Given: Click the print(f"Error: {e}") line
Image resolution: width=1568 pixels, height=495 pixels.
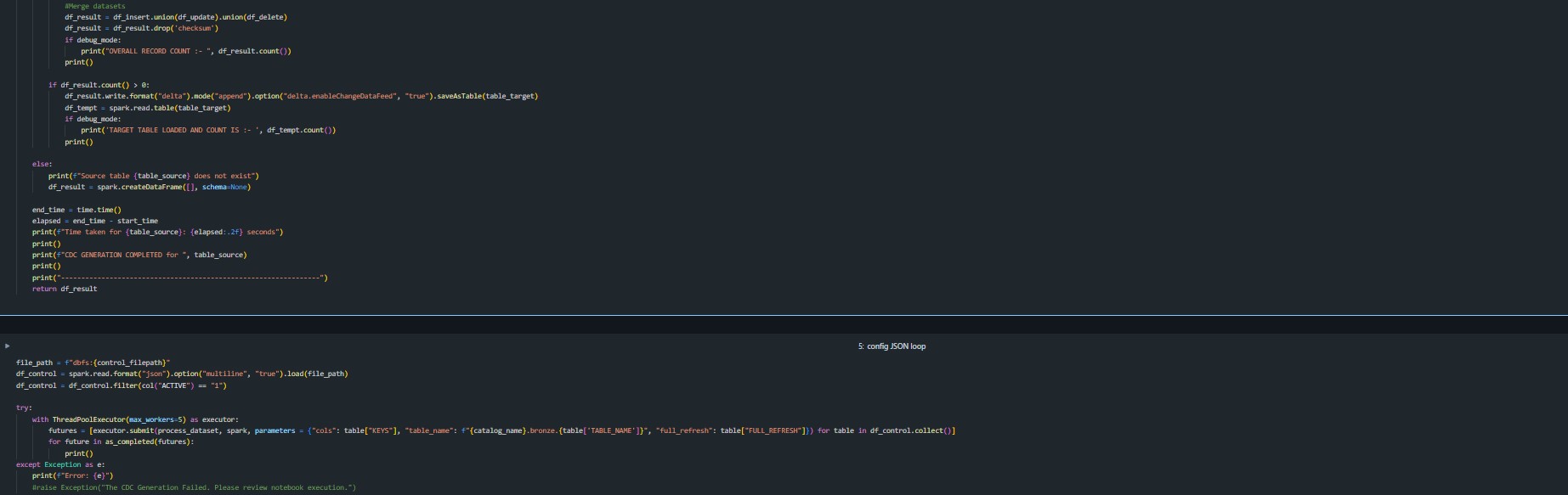Looking at the screenshot, I should coord(73,475).
